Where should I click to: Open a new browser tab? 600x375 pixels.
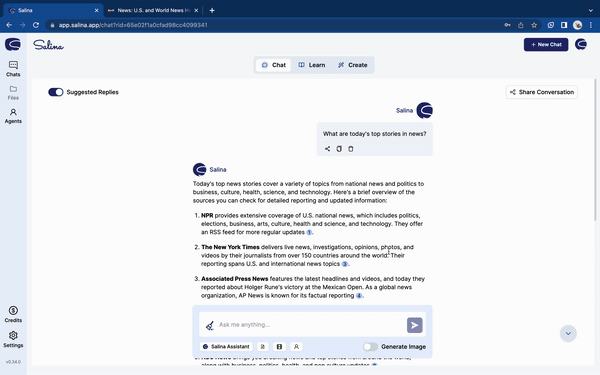(x=212, y=10)
